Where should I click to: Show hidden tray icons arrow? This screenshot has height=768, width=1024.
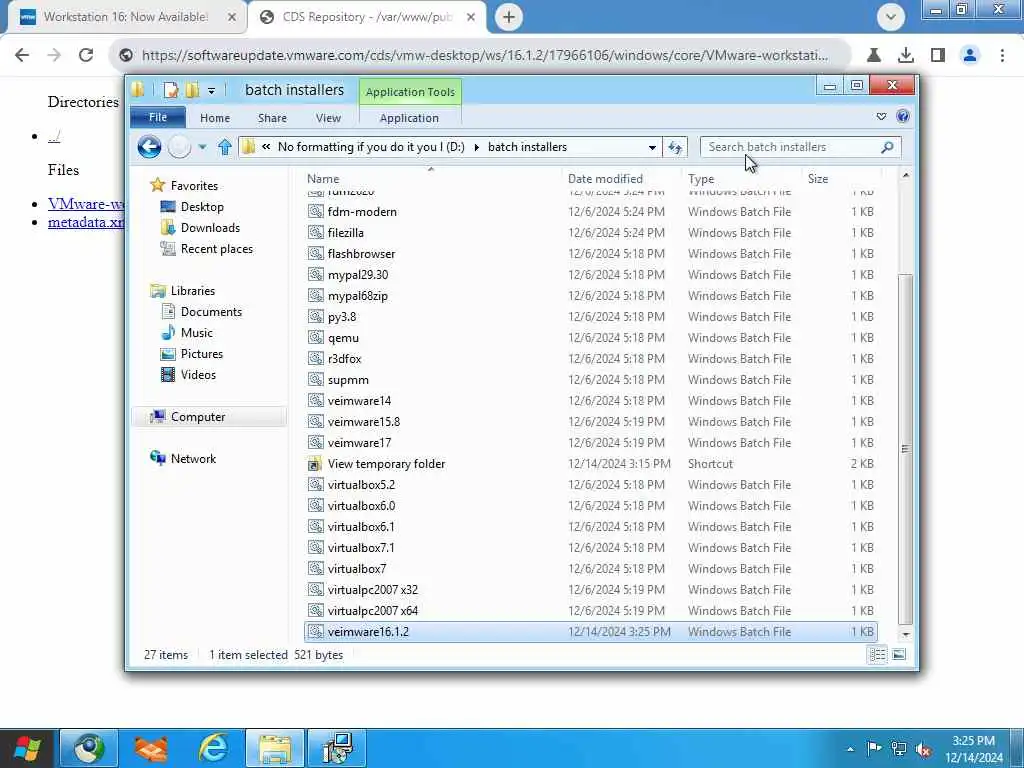[850, 749]
